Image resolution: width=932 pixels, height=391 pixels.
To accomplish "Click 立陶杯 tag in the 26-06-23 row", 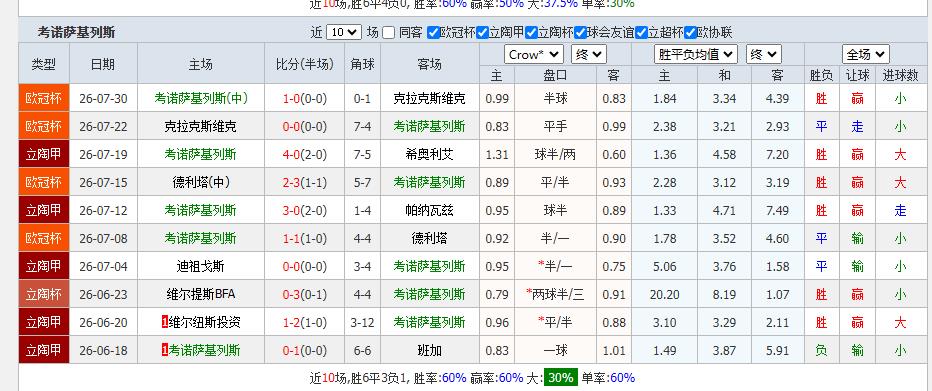I will pos(44,294).
